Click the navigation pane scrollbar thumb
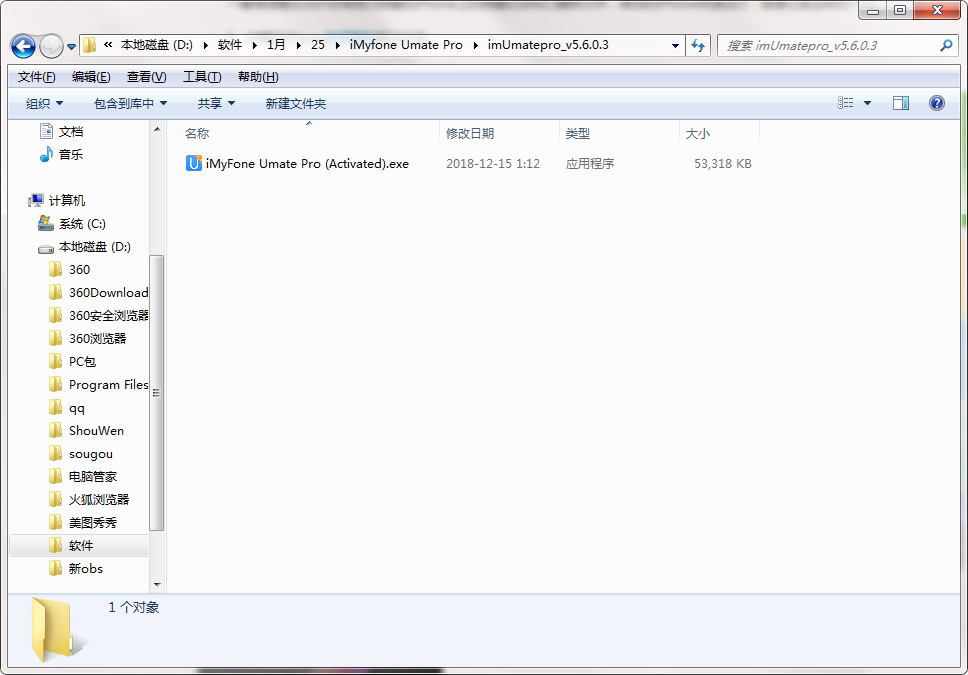Screen dimensions: 968x675 point(157,393)
